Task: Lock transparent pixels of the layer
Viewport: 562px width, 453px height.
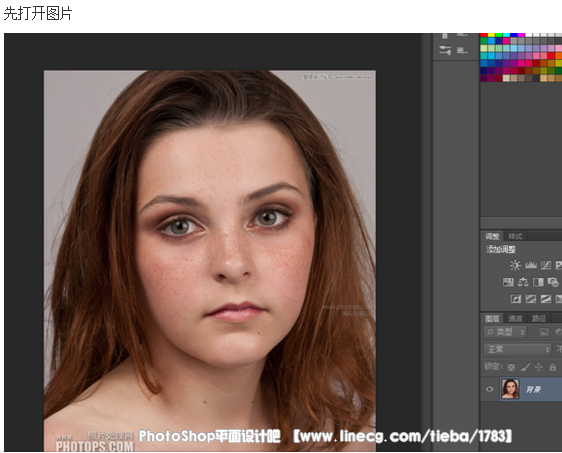Action: pos(511,367)
